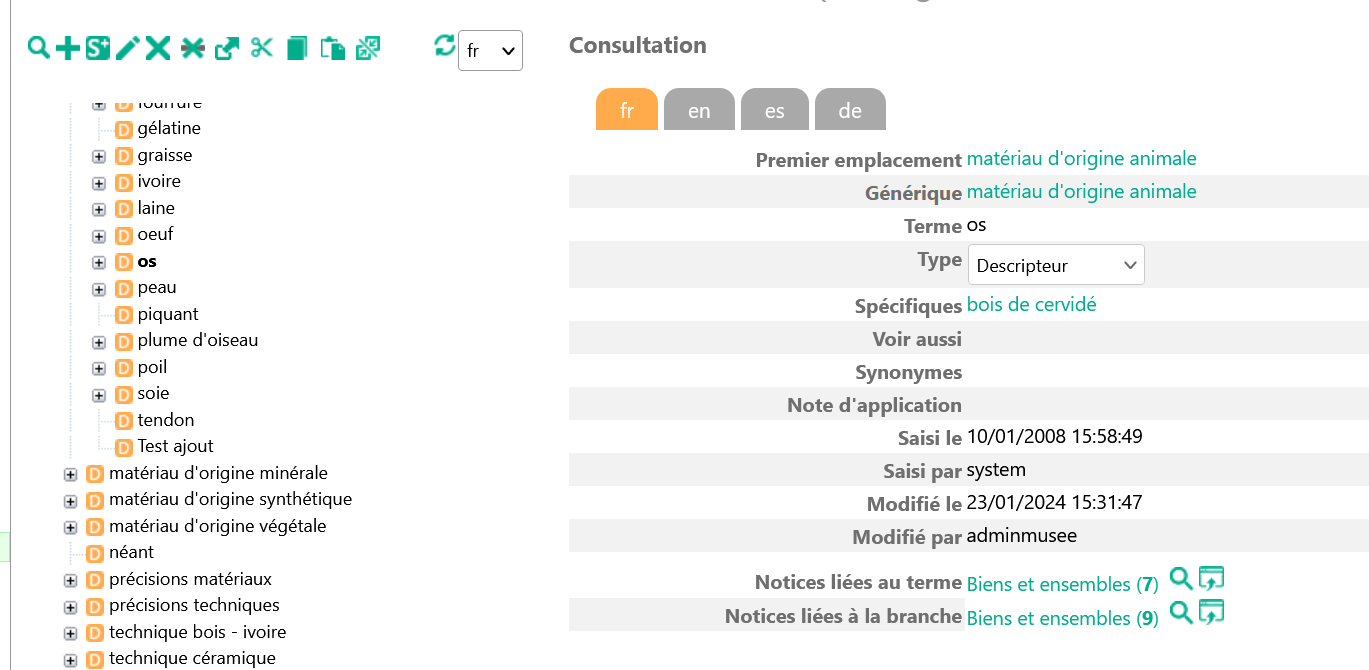Click the Consultation heading
Viewport: 1369px width, 670px height.
[x=638, y=45]
